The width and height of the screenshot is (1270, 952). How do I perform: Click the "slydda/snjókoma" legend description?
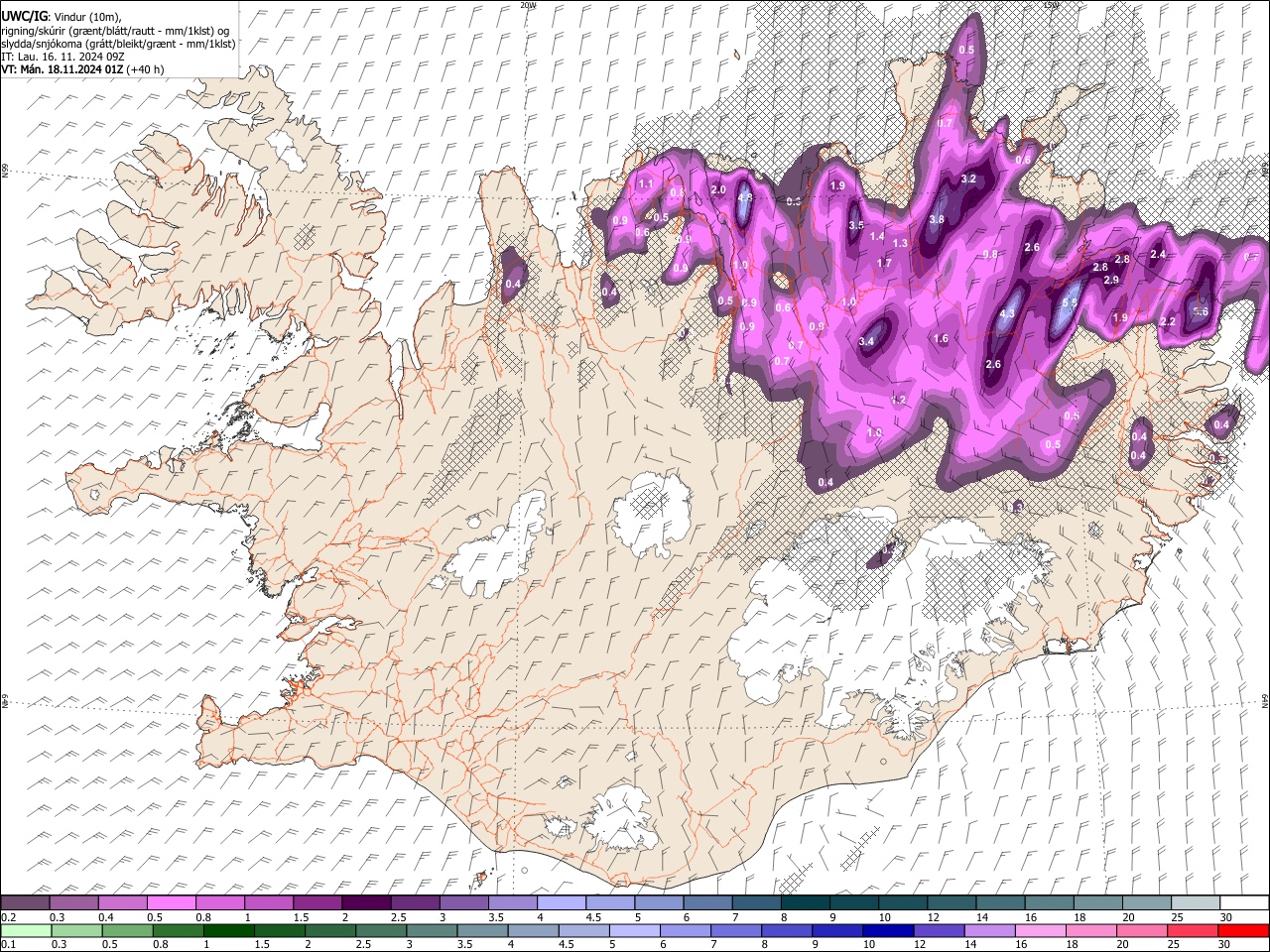click(40, 44)
